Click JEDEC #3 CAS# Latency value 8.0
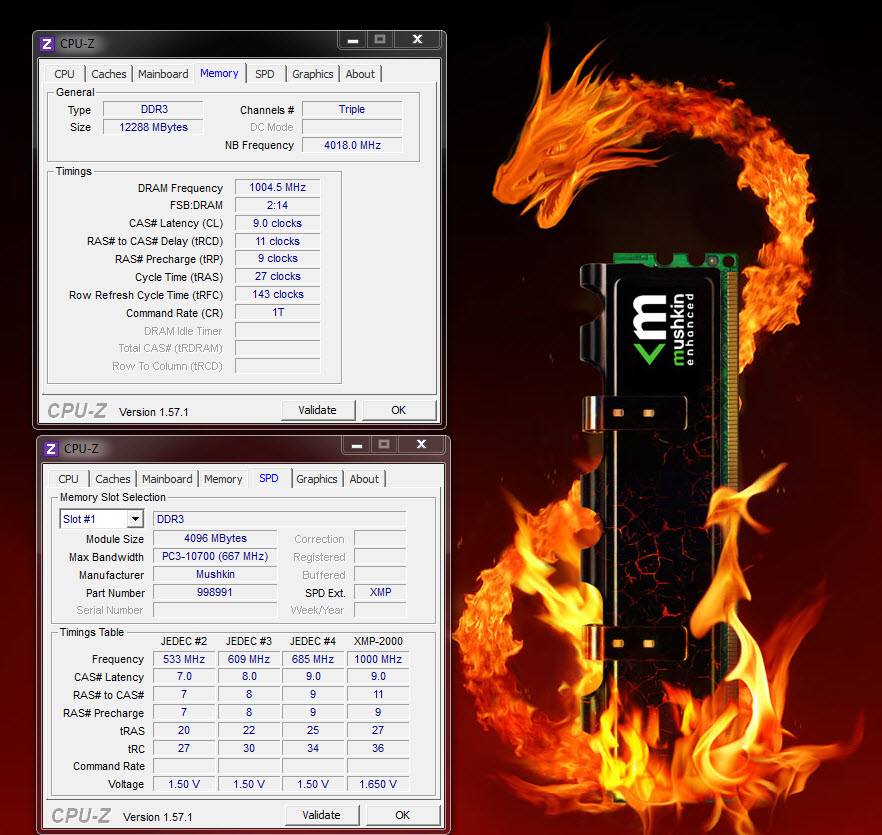 pyautogui.click(x=249, y=676)
